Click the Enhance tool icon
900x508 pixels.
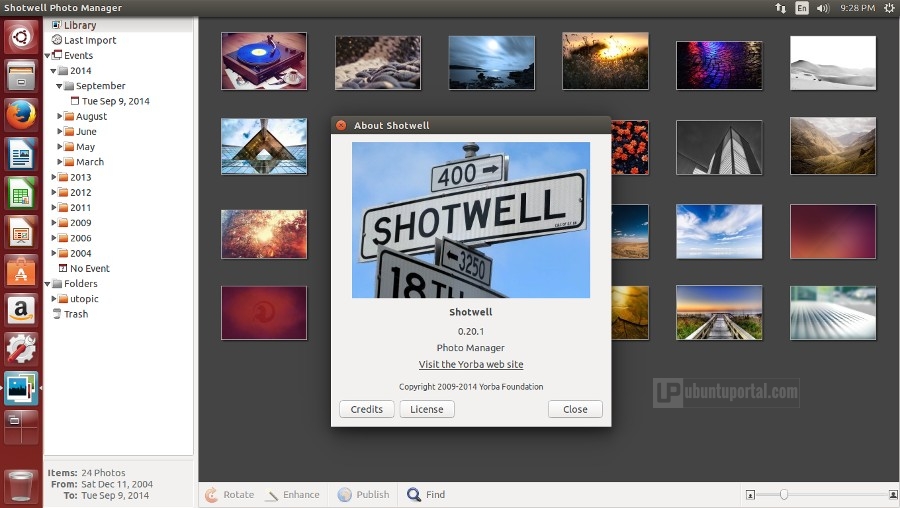pyautogui.click(x=272, y=495)
